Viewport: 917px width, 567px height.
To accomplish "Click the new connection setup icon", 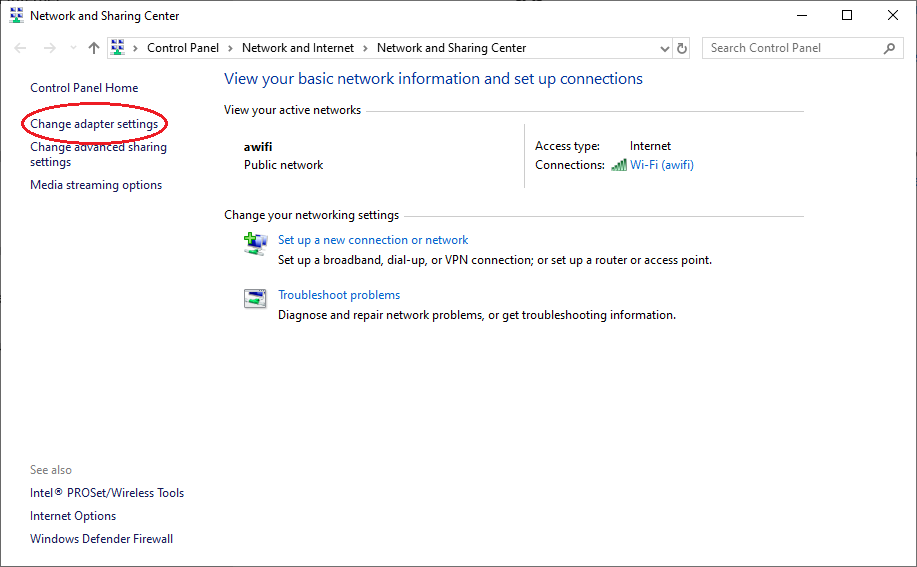I will [x=256, y=243].
